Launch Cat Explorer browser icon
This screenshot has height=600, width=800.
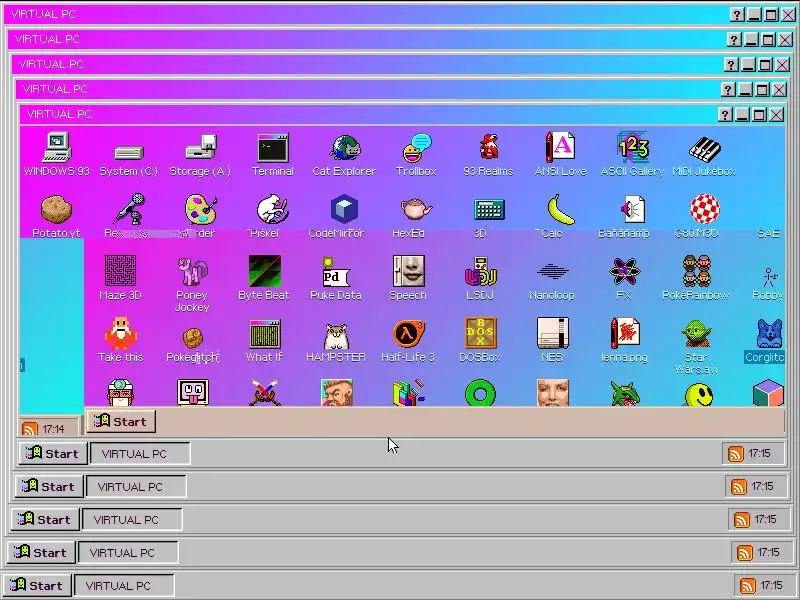345,147
